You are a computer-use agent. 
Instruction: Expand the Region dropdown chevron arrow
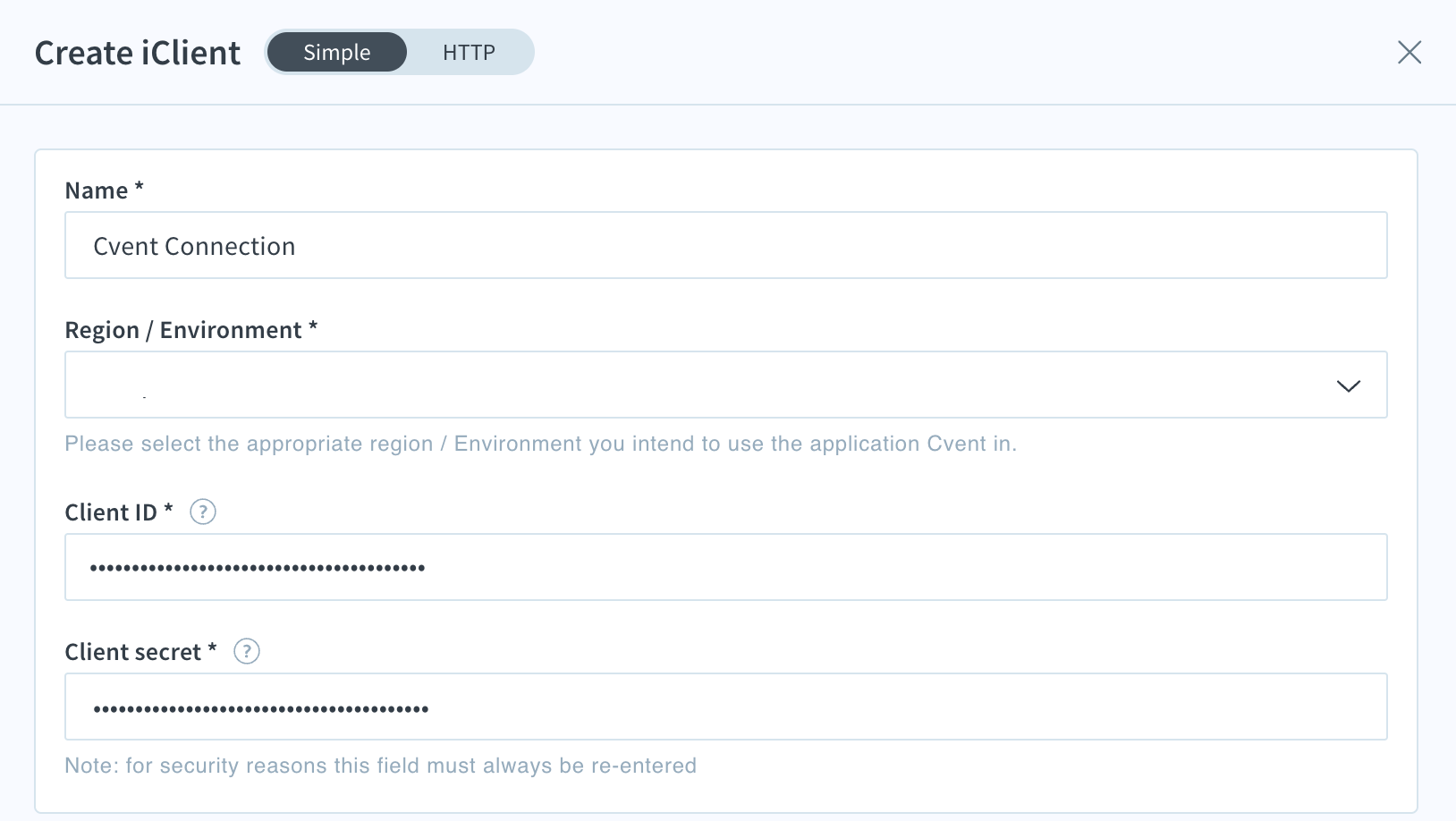click(1348, 385)
